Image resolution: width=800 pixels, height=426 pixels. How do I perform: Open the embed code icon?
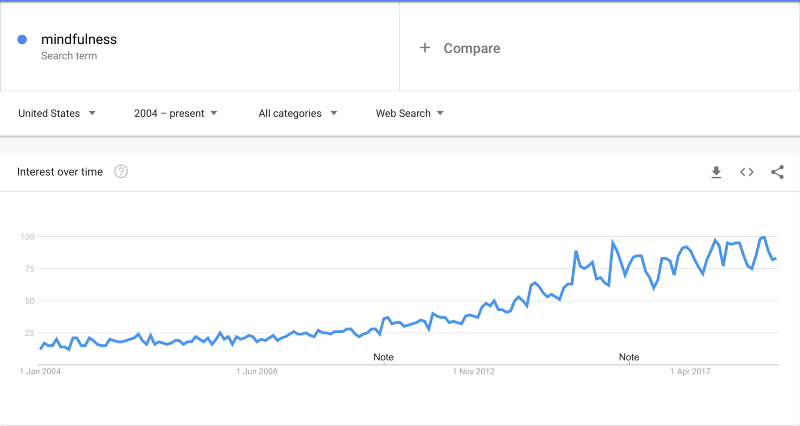(x=746, y=172)
